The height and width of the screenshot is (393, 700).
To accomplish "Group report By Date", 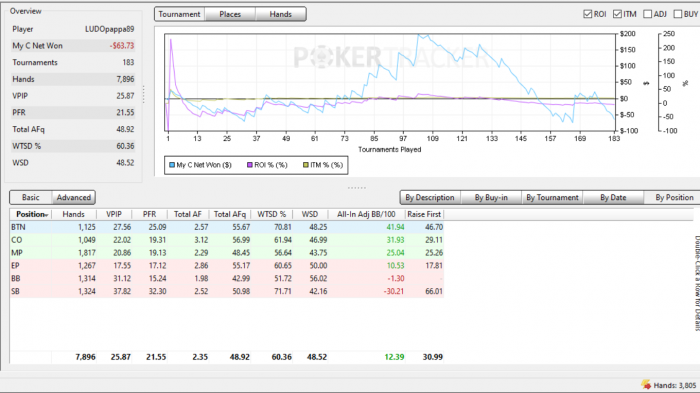I will pos(613,197).
